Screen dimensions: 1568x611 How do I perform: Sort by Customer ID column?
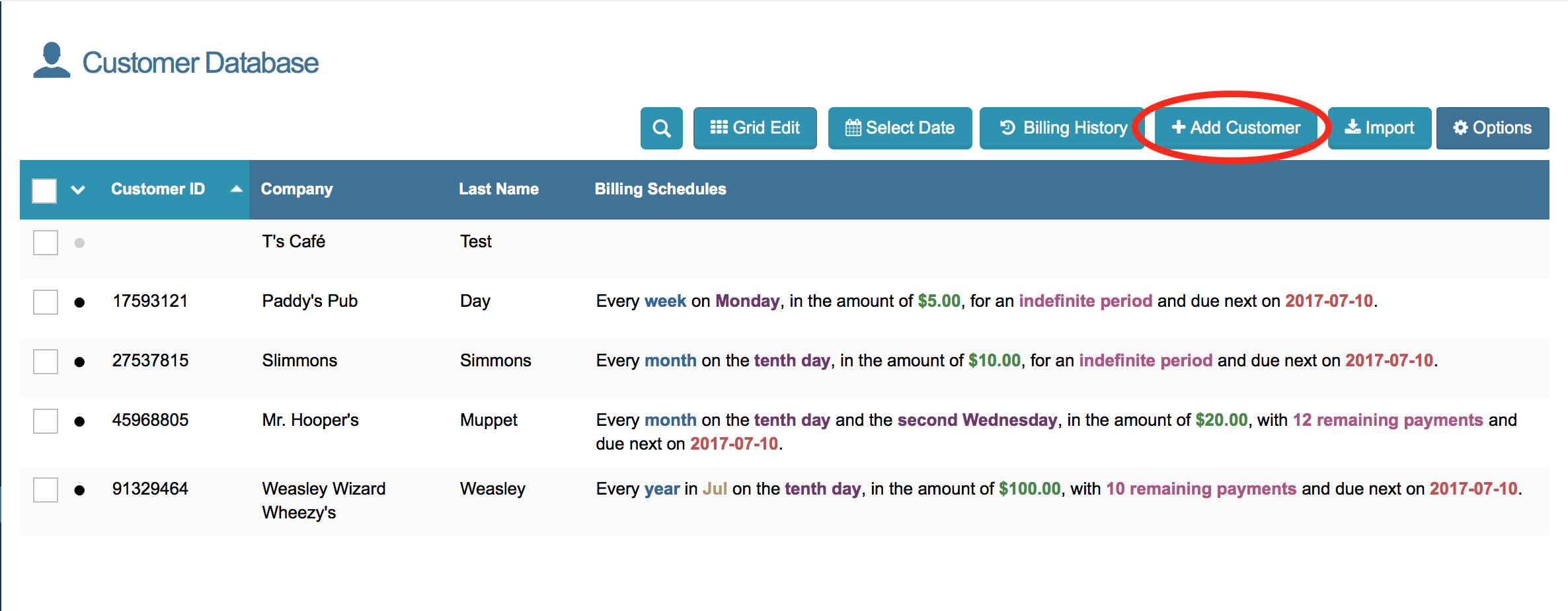click(x=158, y=189)
